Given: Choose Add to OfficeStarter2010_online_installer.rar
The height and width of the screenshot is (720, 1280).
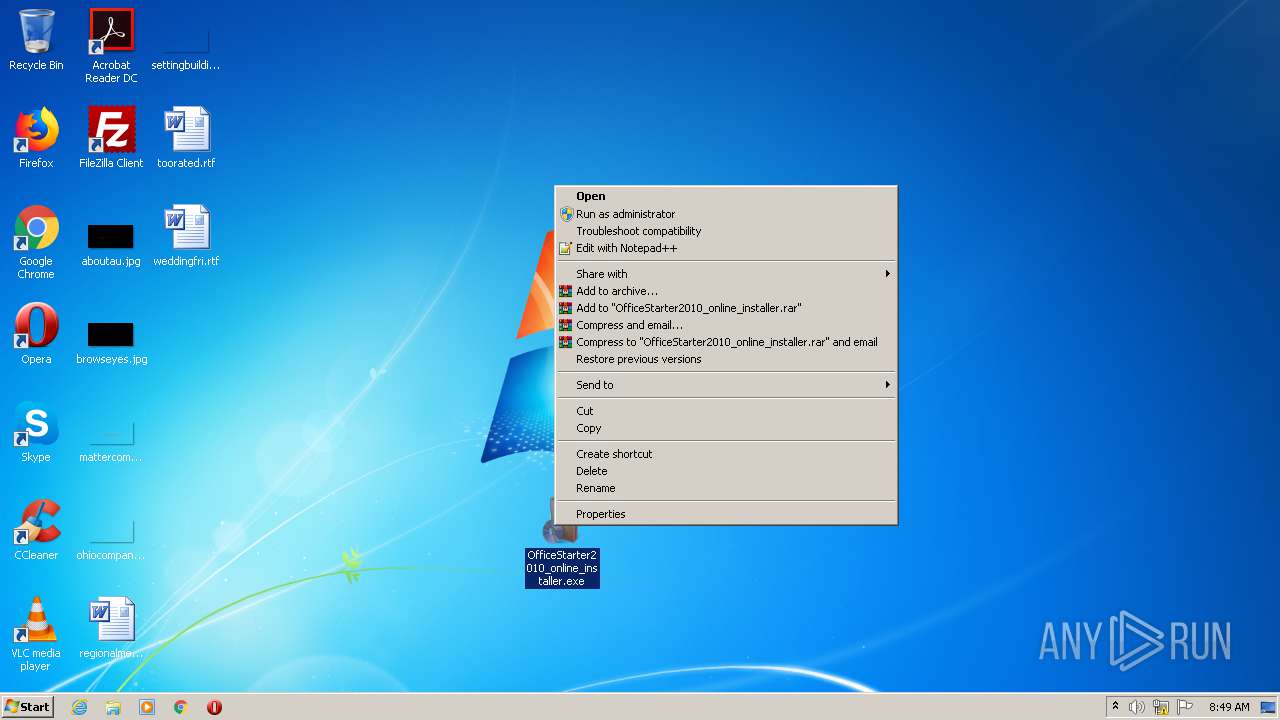Looking at the screenshot, I should tap(726, 308).
